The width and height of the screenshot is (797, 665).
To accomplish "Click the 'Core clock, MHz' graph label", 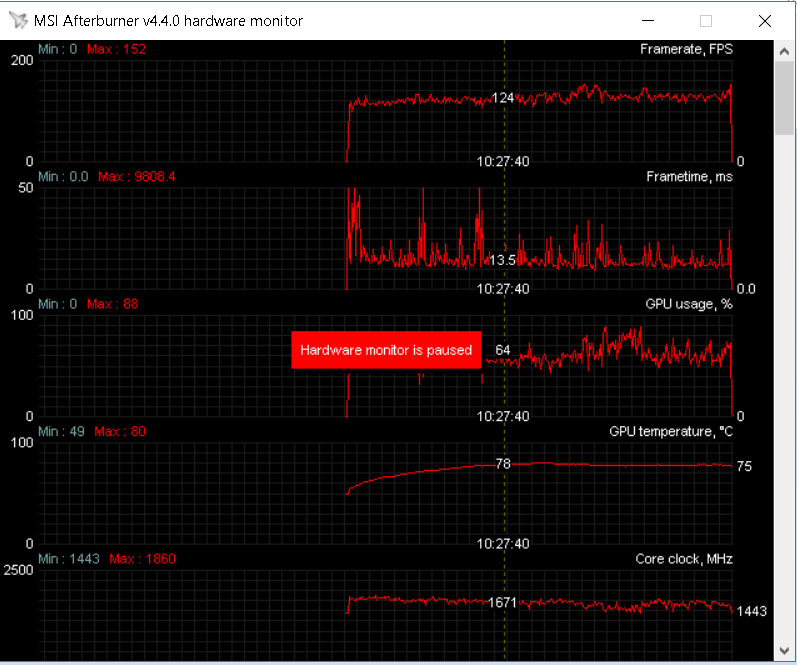I will tap(684, 559).
